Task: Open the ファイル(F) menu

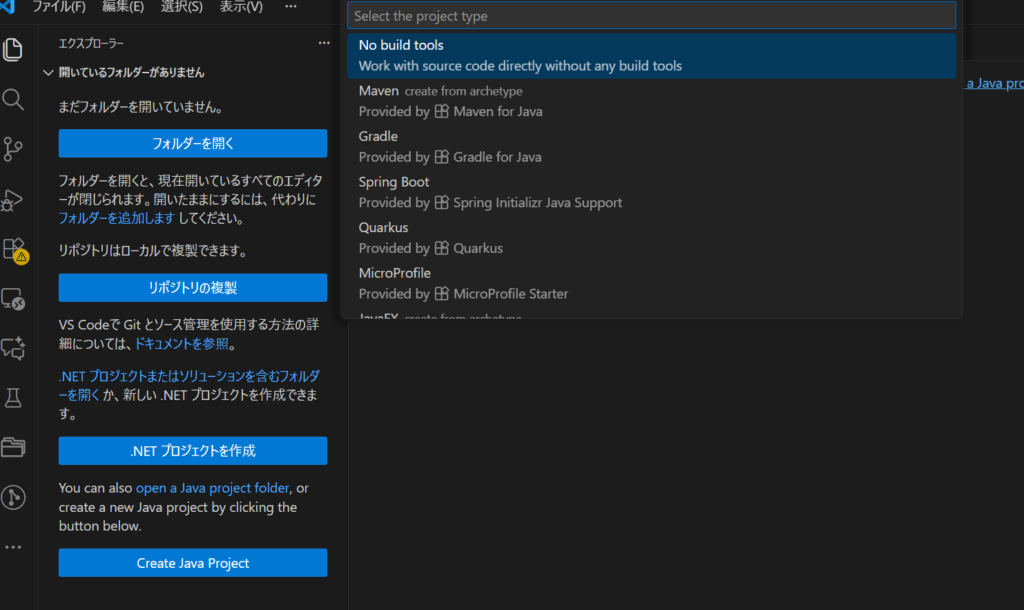Action: click(58, 7)
